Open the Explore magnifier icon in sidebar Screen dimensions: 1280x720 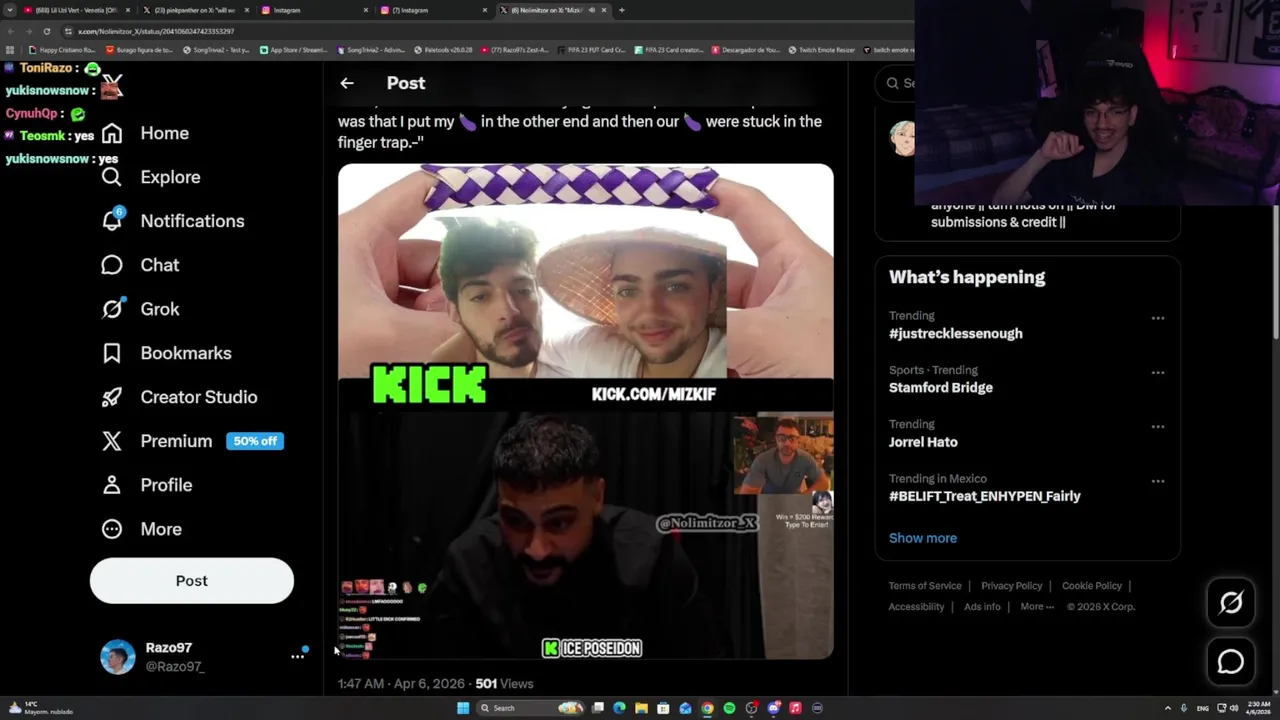112,177
